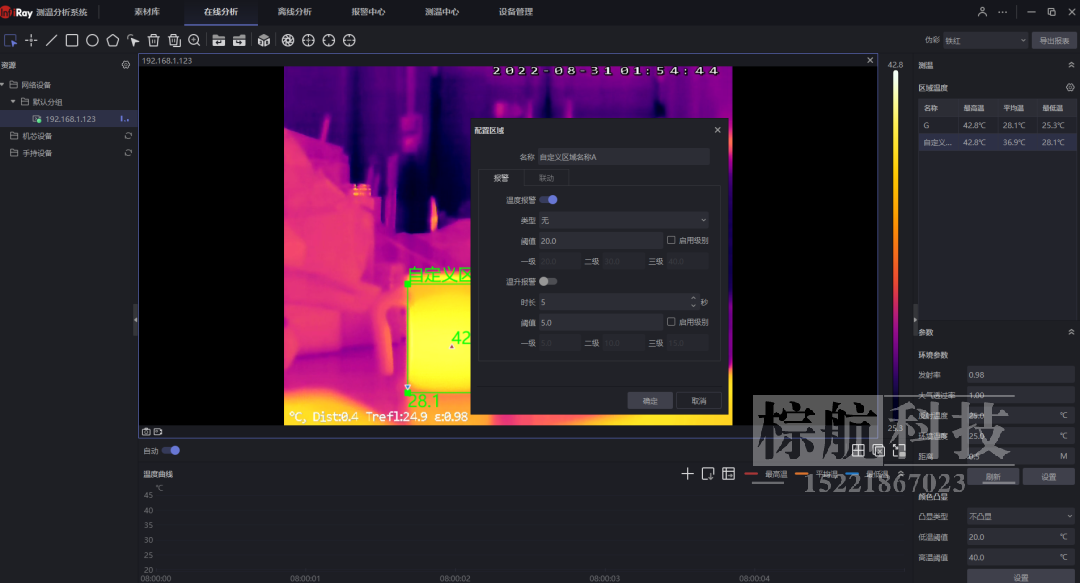Collapse the left resource panel handle
The image size is (1080, 583).
coord(135,320)
